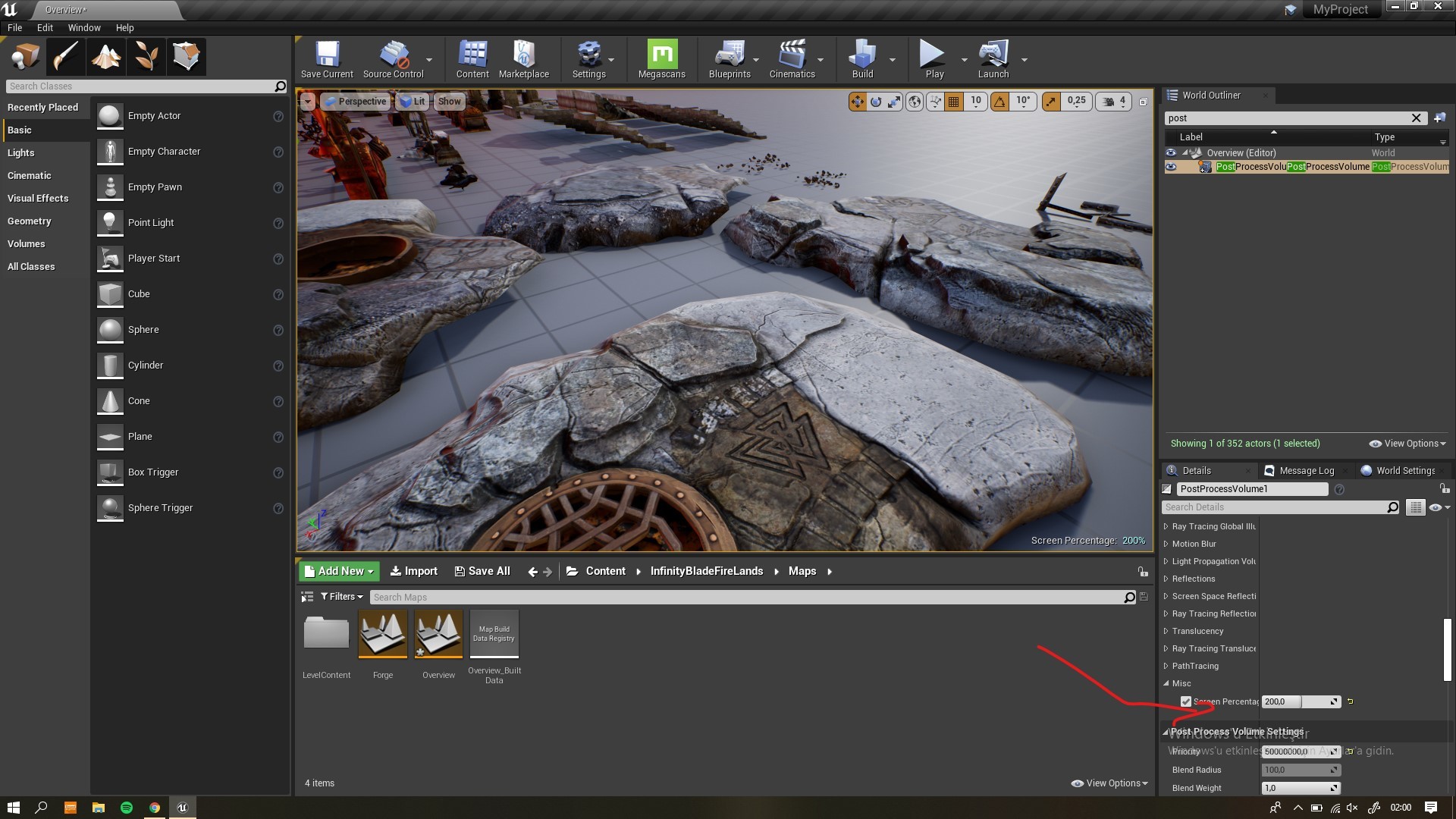
Task: Click the Launch toolbar icon
Action: 993,59
